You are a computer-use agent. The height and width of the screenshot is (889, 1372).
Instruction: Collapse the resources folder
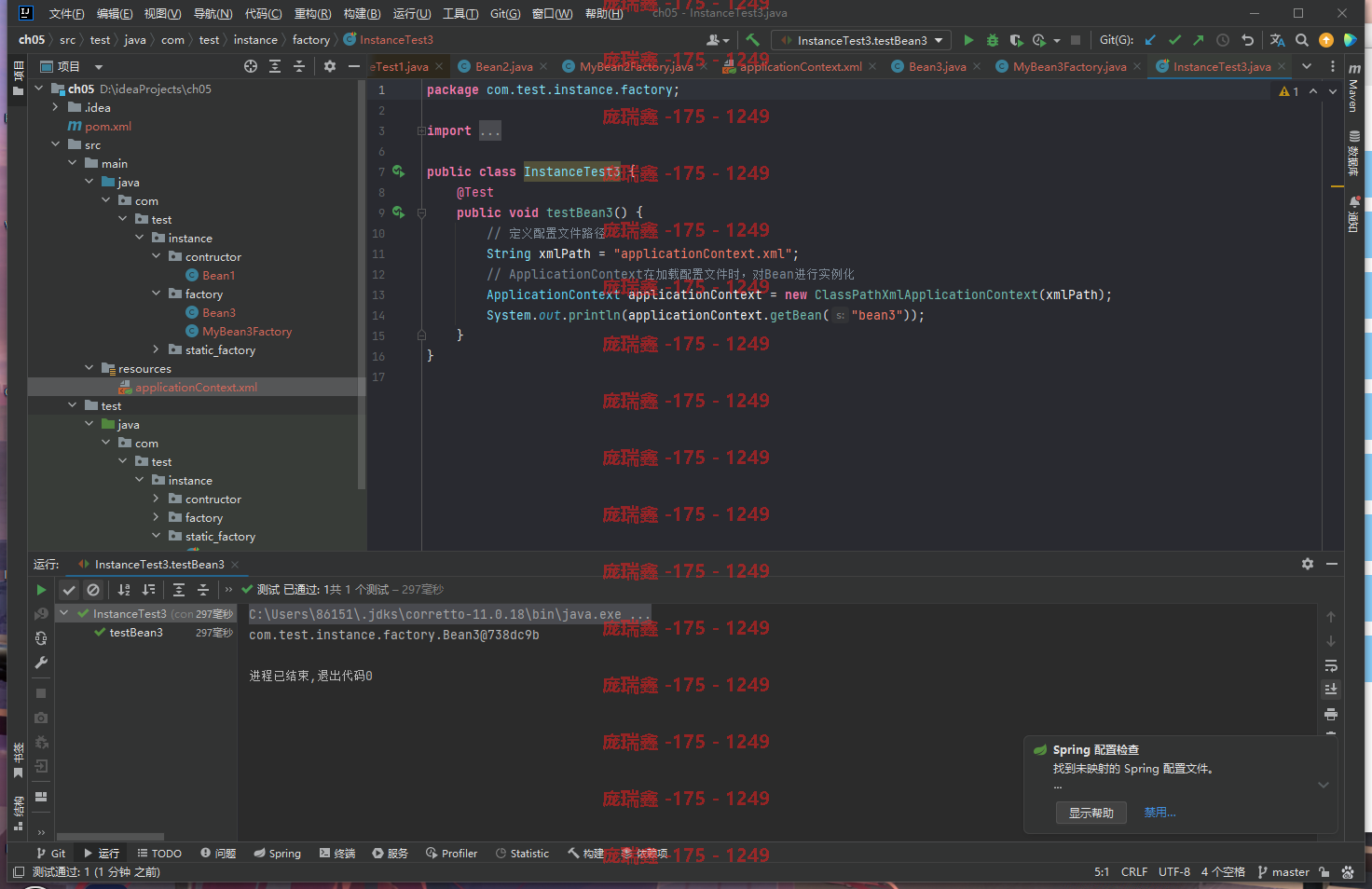coord(89,368)
